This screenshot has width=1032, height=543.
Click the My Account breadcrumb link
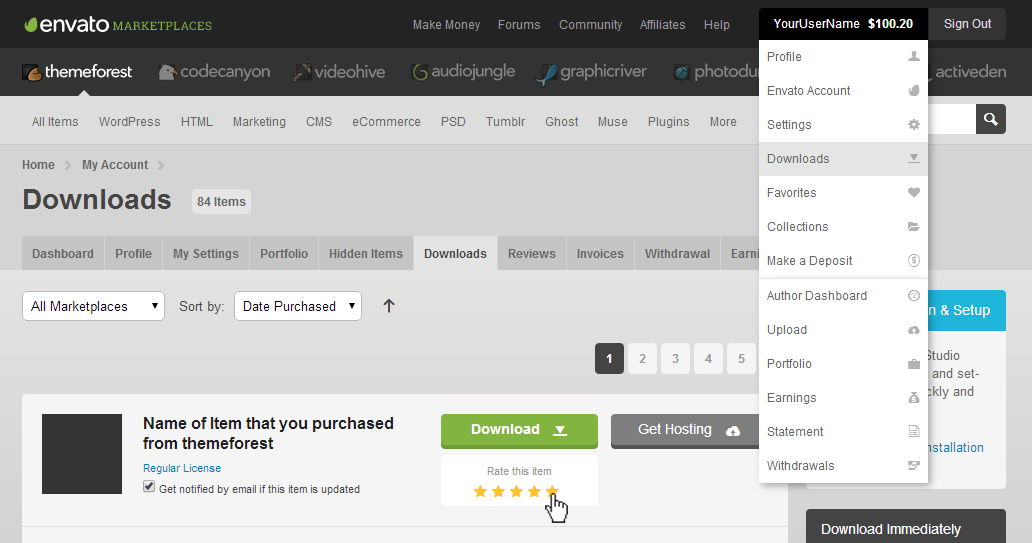click(115, 165)
